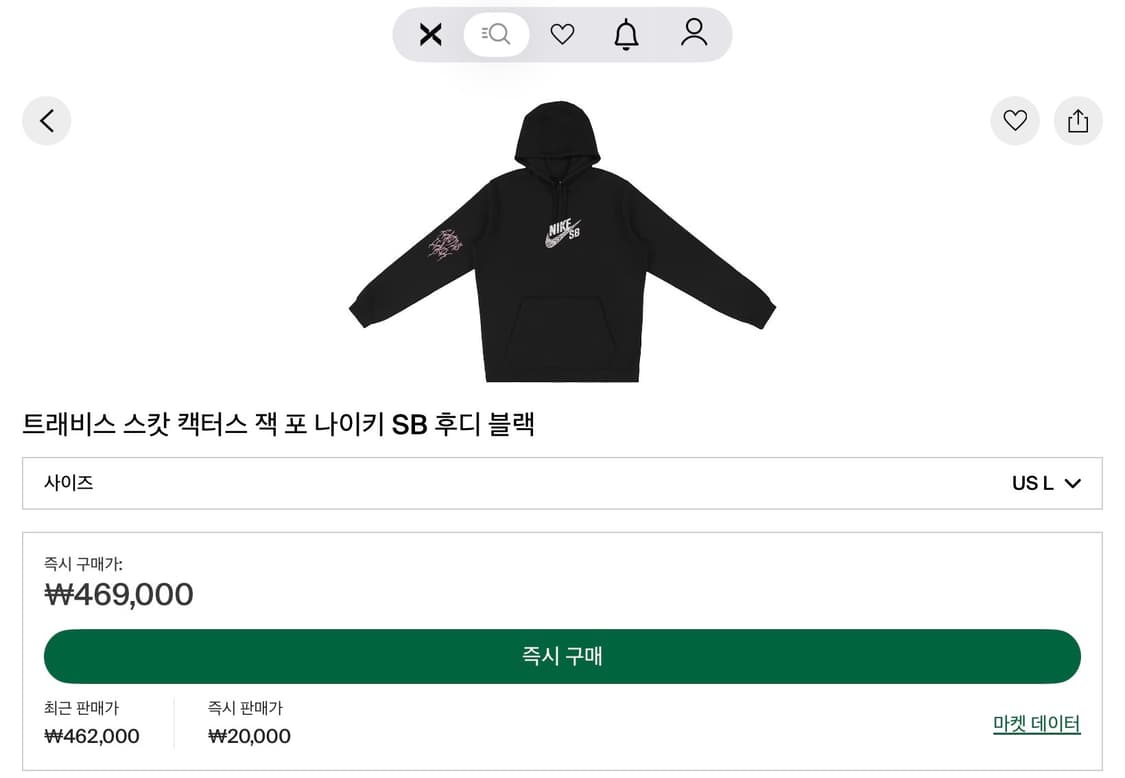This screenshot has width=1125, height=778.
Task: View saved items via the heart icon
Action: click(x=562, y=33)
